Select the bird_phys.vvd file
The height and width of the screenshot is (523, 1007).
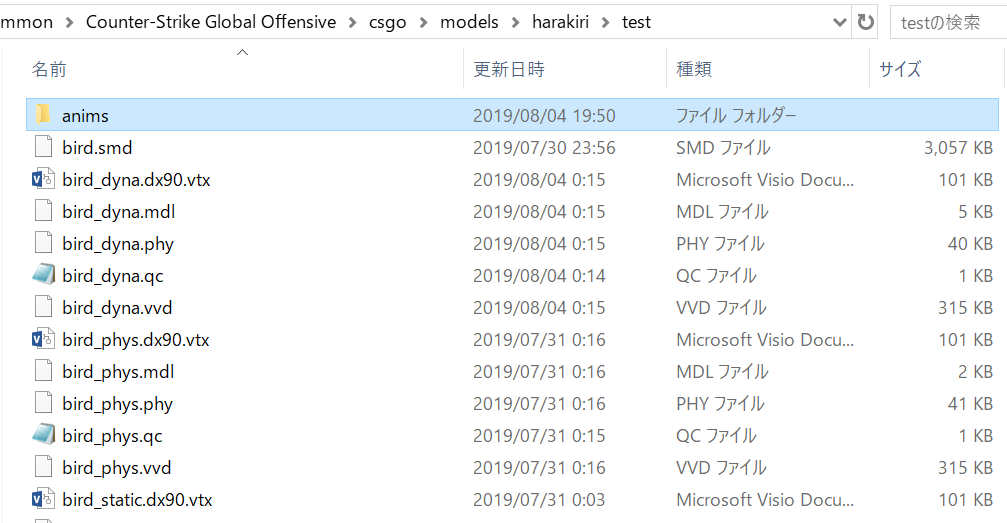[x=116, y=468]
